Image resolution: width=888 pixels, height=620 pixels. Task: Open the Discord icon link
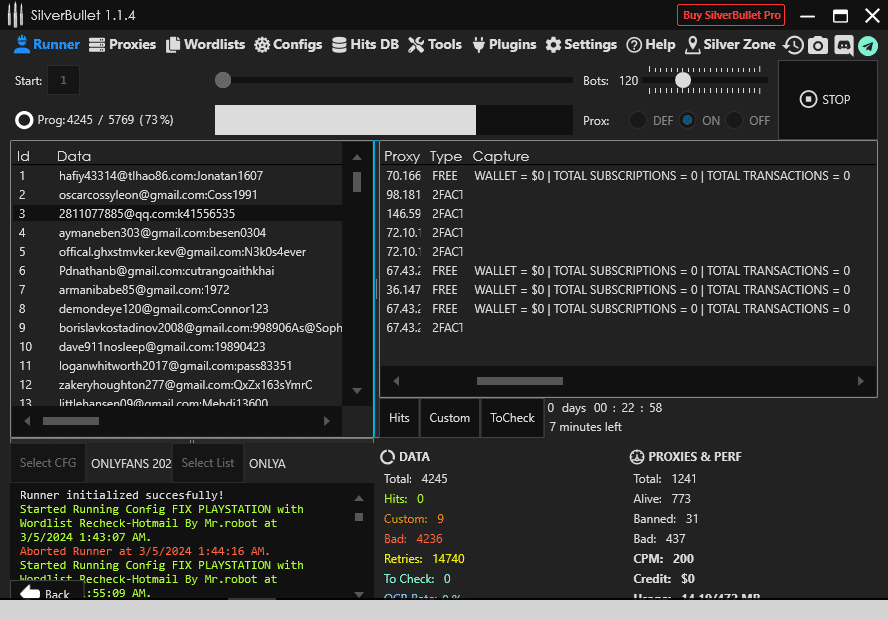click(x=843, y=45)
